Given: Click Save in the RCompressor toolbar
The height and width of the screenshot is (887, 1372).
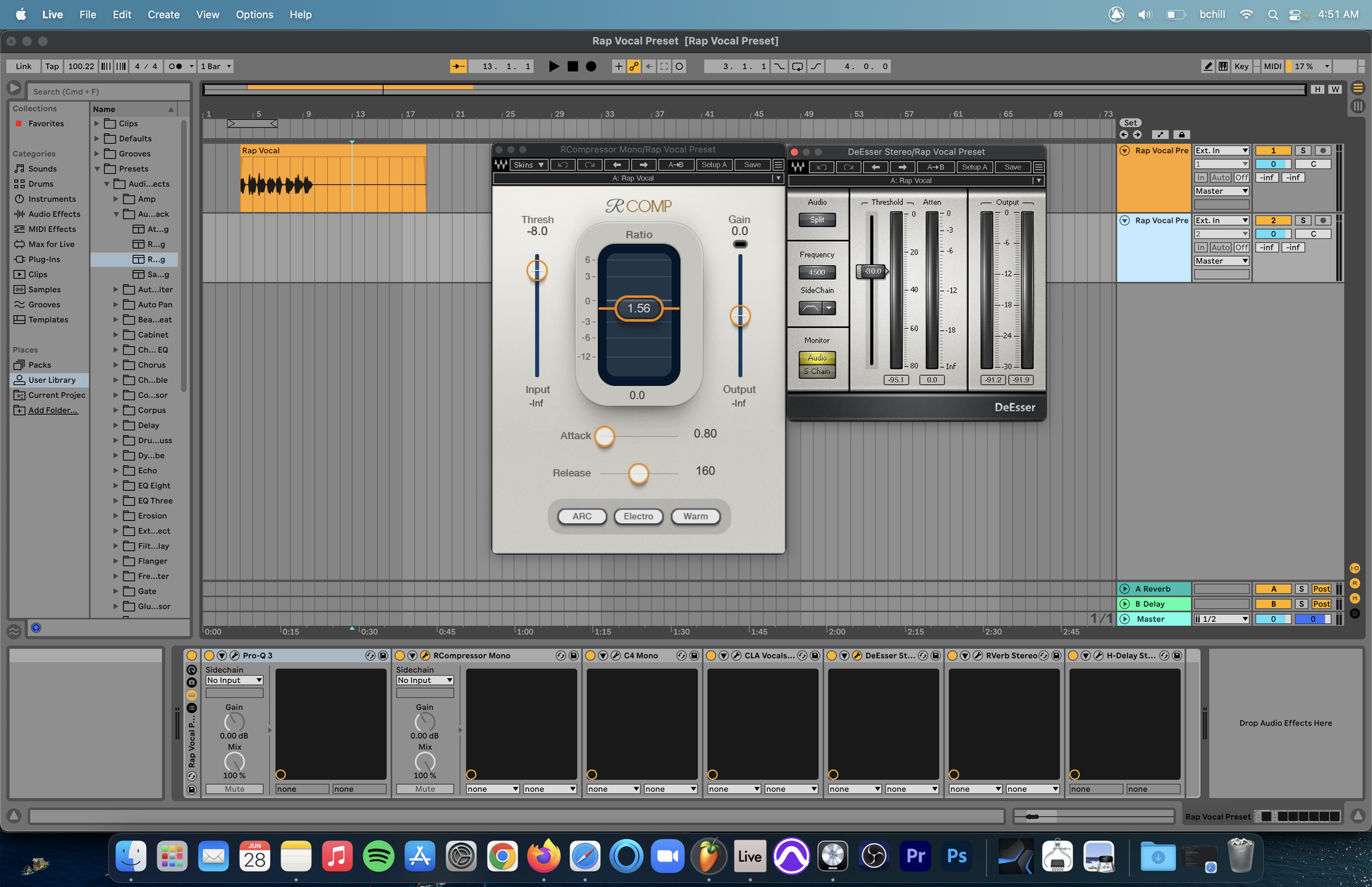Looking at the screenshot, I should pyautogui.click(x=752, y=165).
